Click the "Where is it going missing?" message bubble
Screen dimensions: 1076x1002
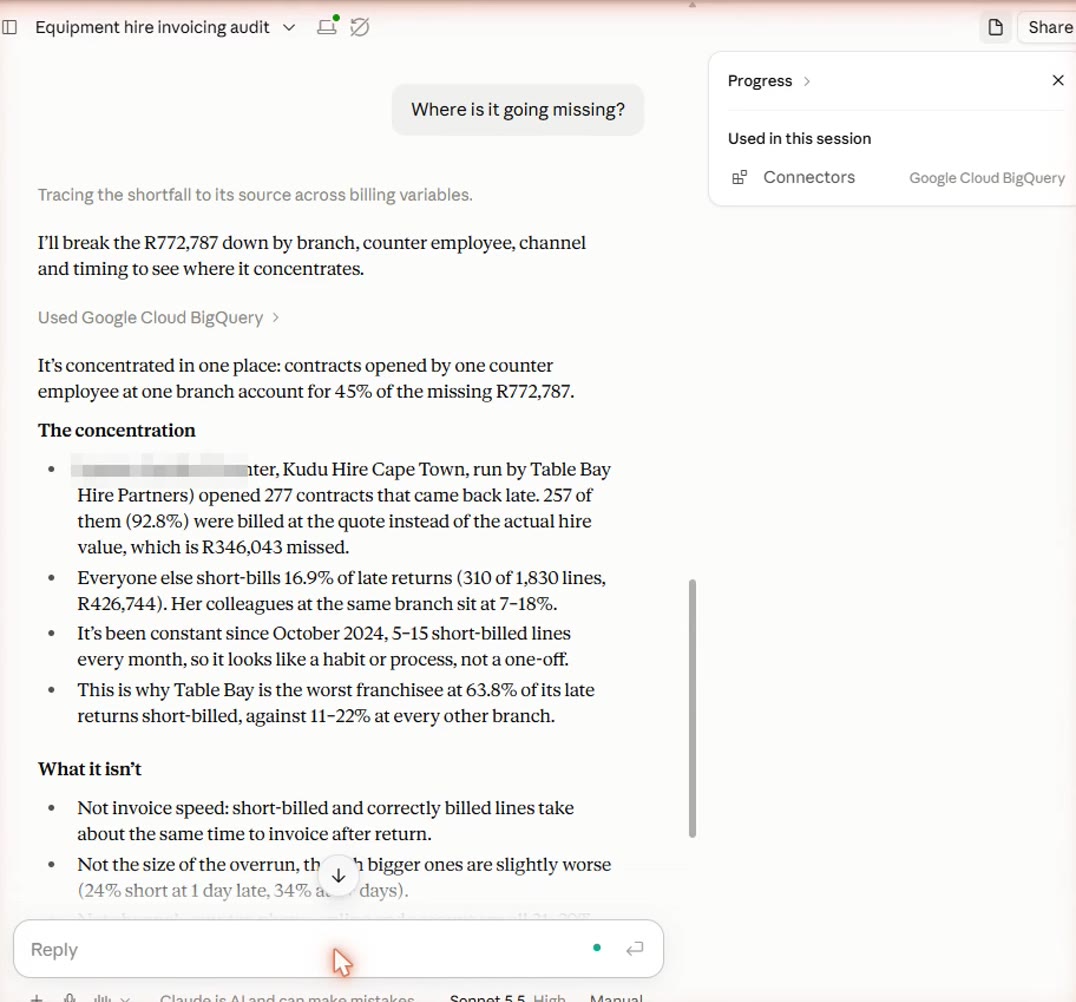[x=518, y=110]
